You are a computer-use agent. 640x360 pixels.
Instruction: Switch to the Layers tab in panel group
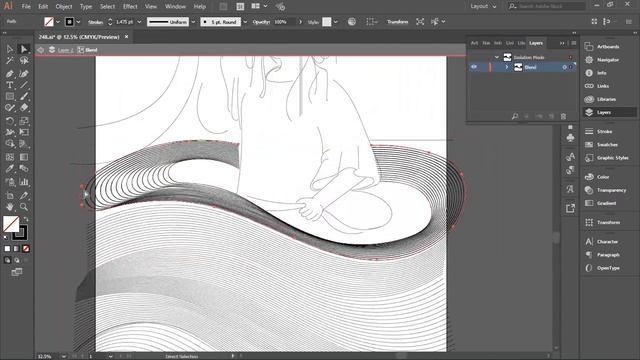pos(536,43)
